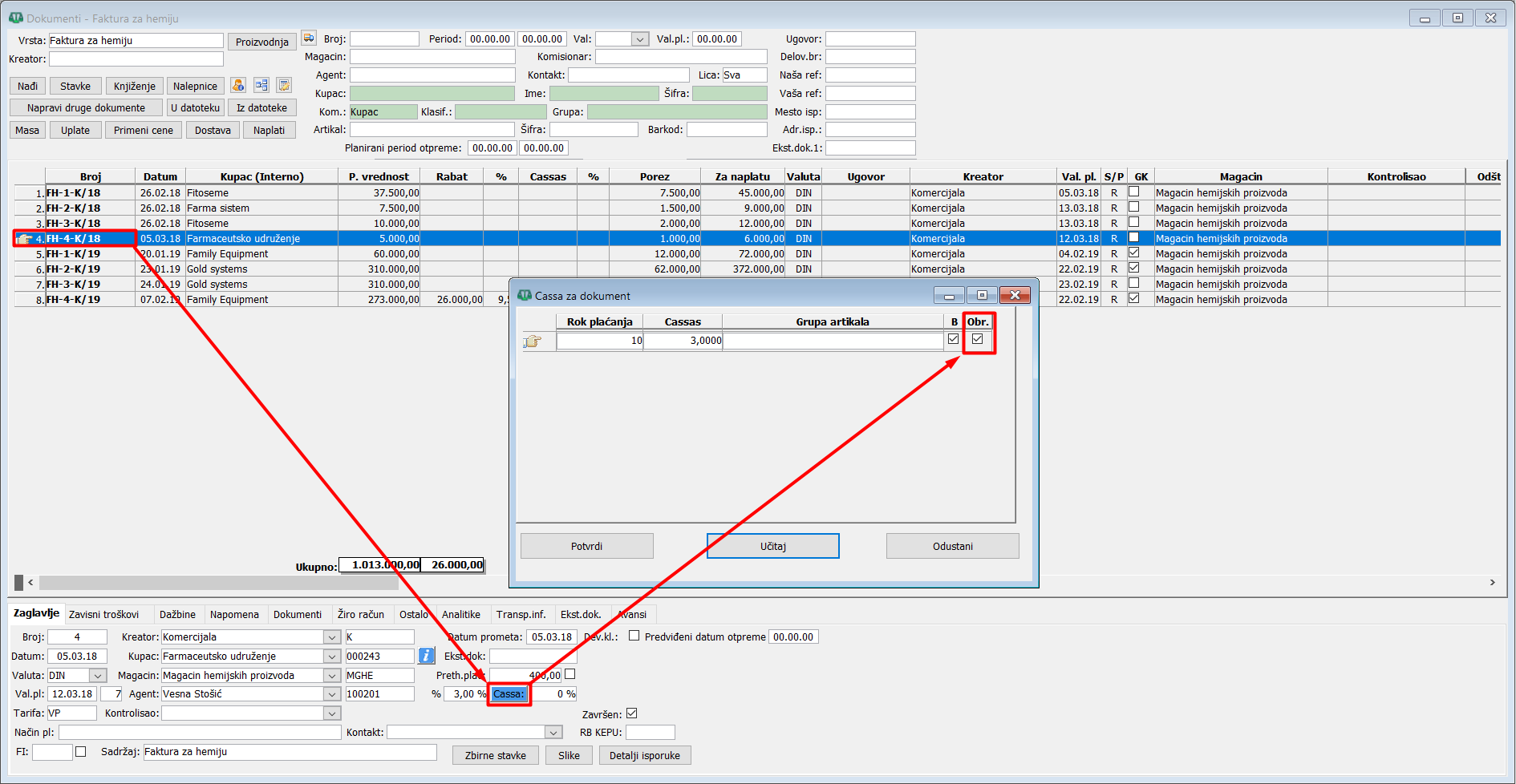Select the Žiro račun tab
This screenshot has height=784, width=1516.
[x=361, y=615]
